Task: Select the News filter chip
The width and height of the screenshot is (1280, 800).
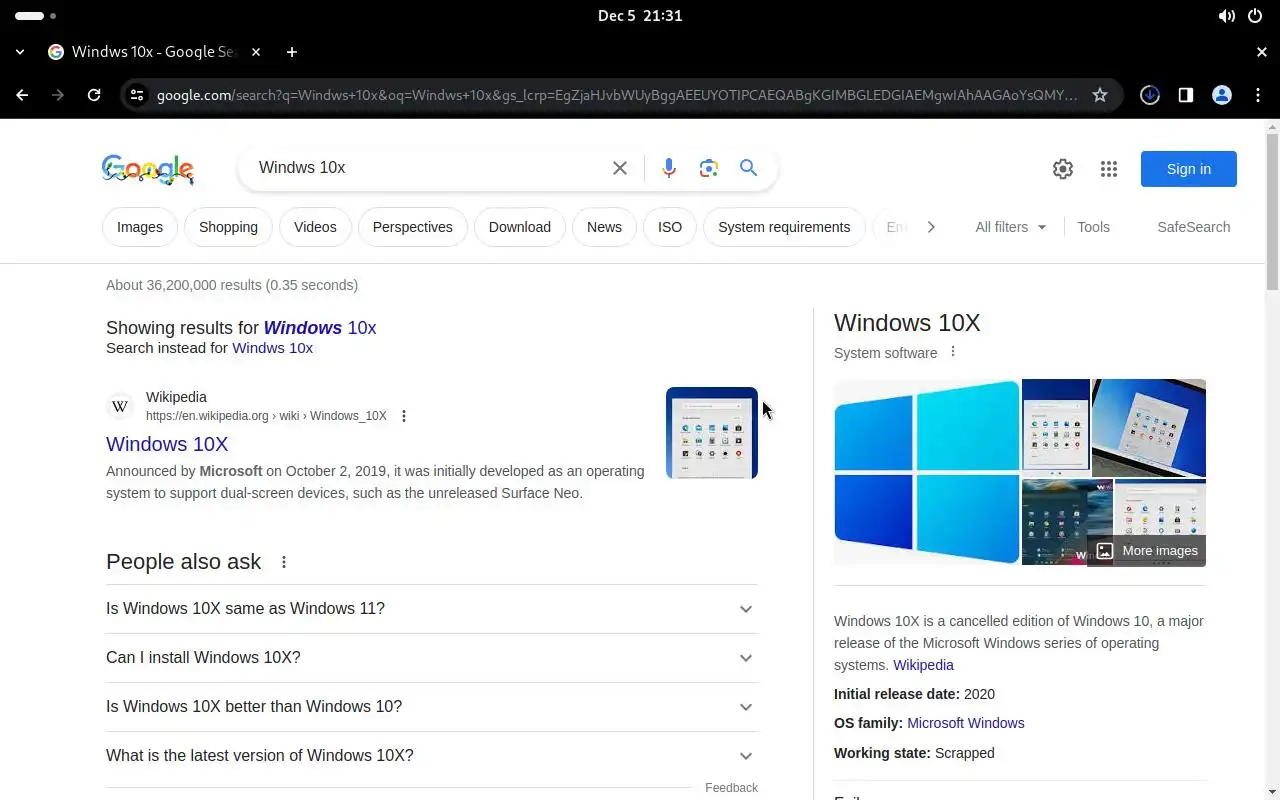Action: coord(604,227)
